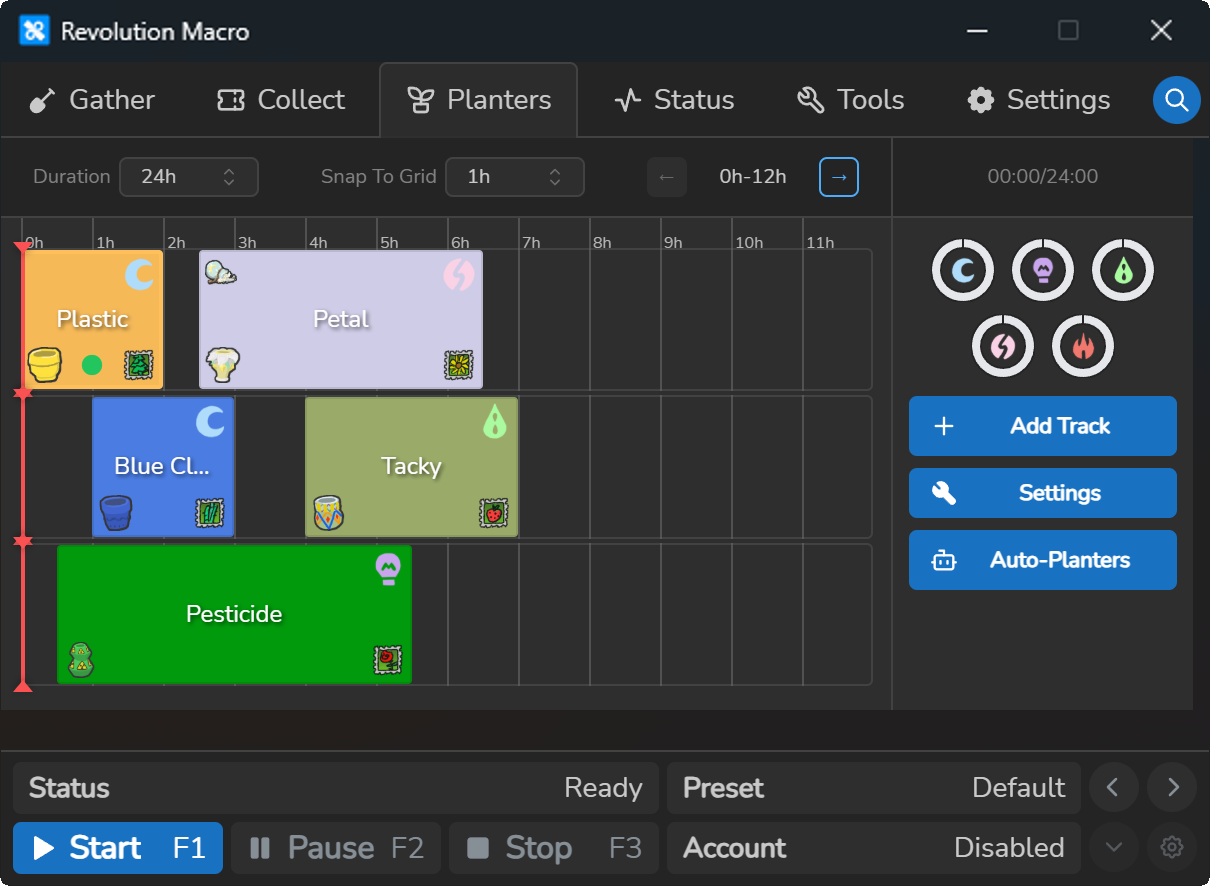
Task: Select the Plastic planter block
Action: pyautogui.click(x=92, y=319)
